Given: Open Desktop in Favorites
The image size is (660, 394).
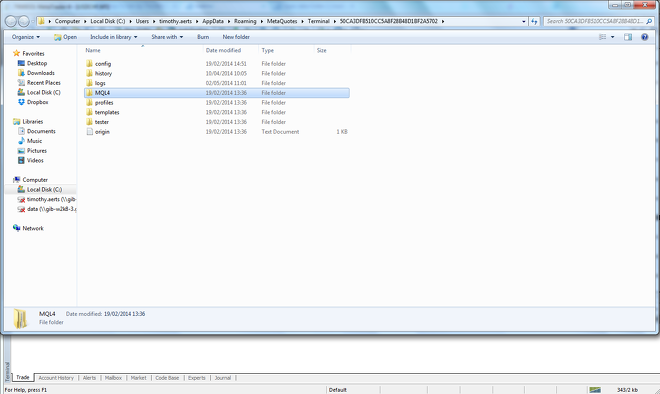Looking at the screenshot, I should click(32, 63).
